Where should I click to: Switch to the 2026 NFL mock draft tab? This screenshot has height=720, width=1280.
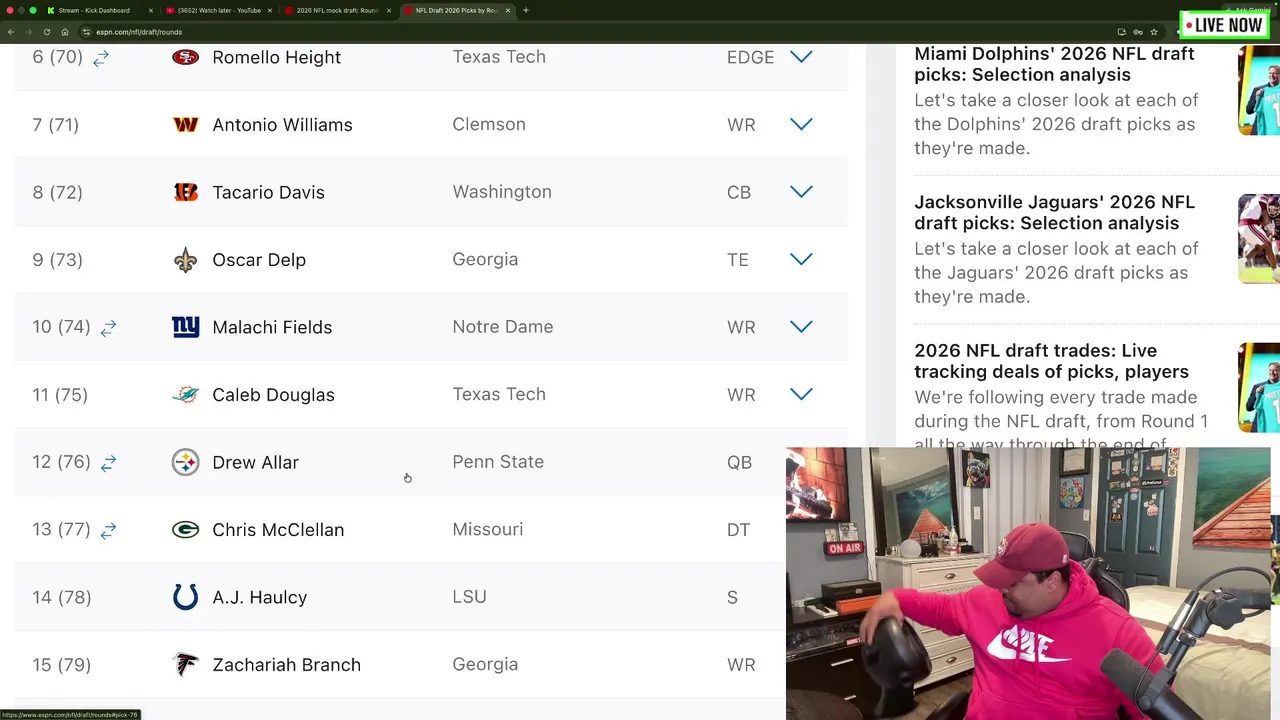[337, 10]
